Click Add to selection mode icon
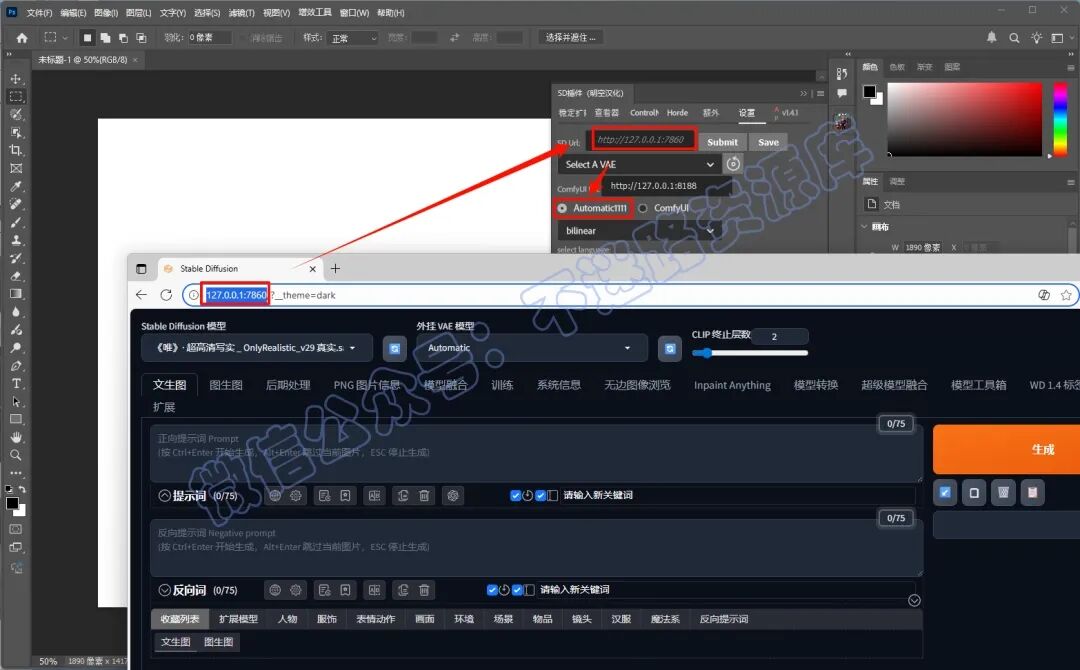 coord(105,38)
